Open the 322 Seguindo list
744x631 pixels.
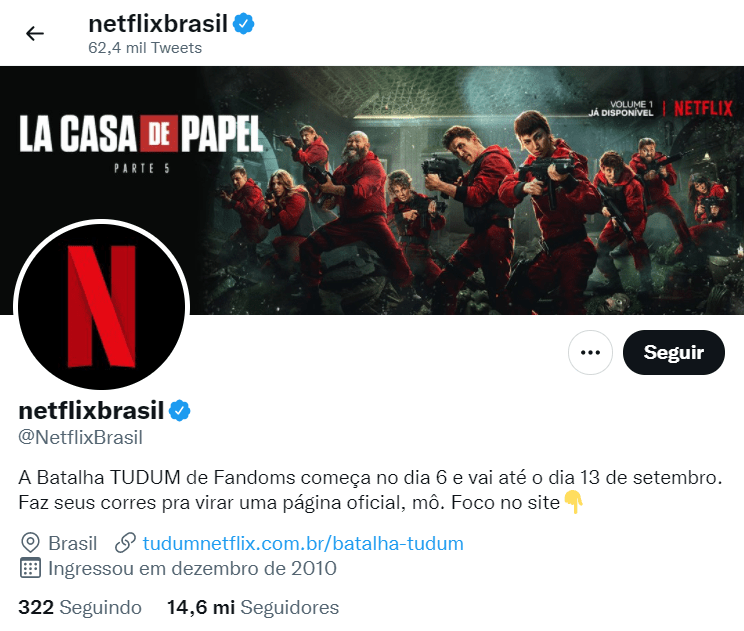pyautogui.click(x=80, y=607)
